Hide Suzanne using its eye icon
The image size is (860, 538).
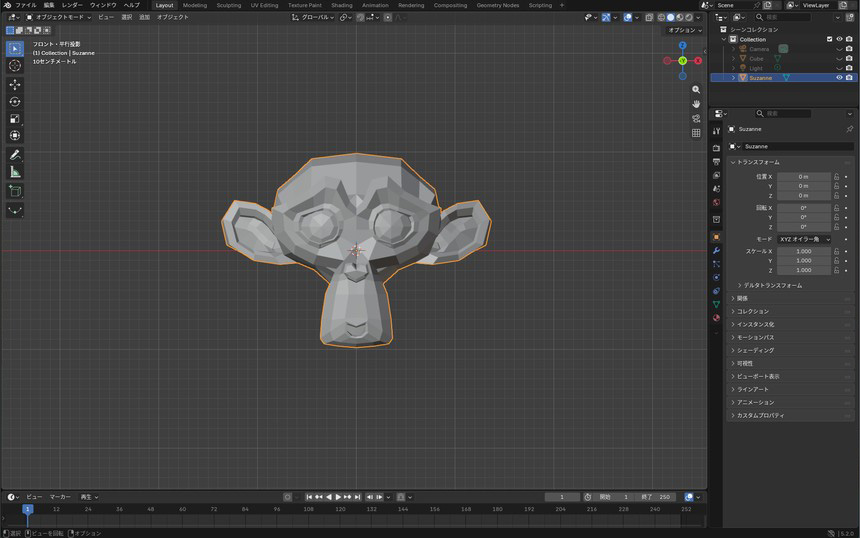coord(839,78)
